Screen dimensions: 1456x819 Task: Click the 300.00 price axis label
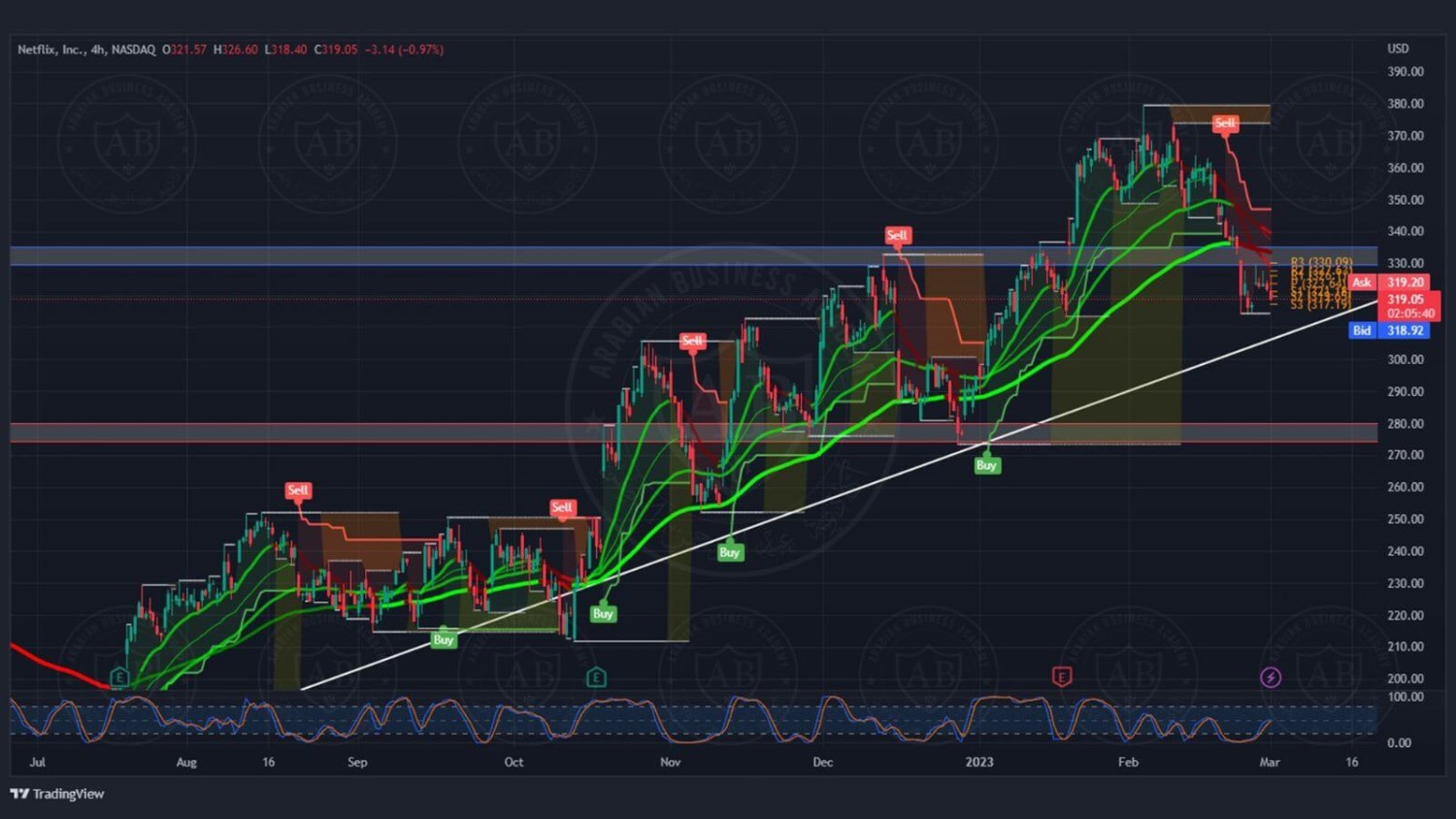point(1406,359)
